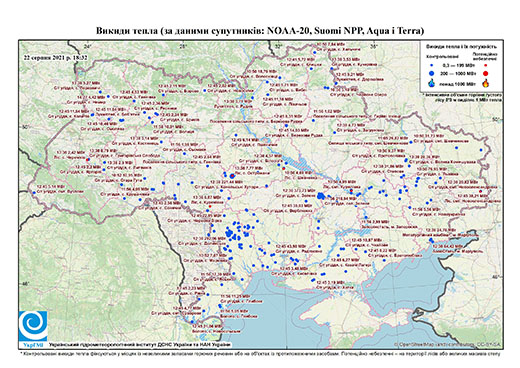Select the blue flame legend icon

point(432,83)
